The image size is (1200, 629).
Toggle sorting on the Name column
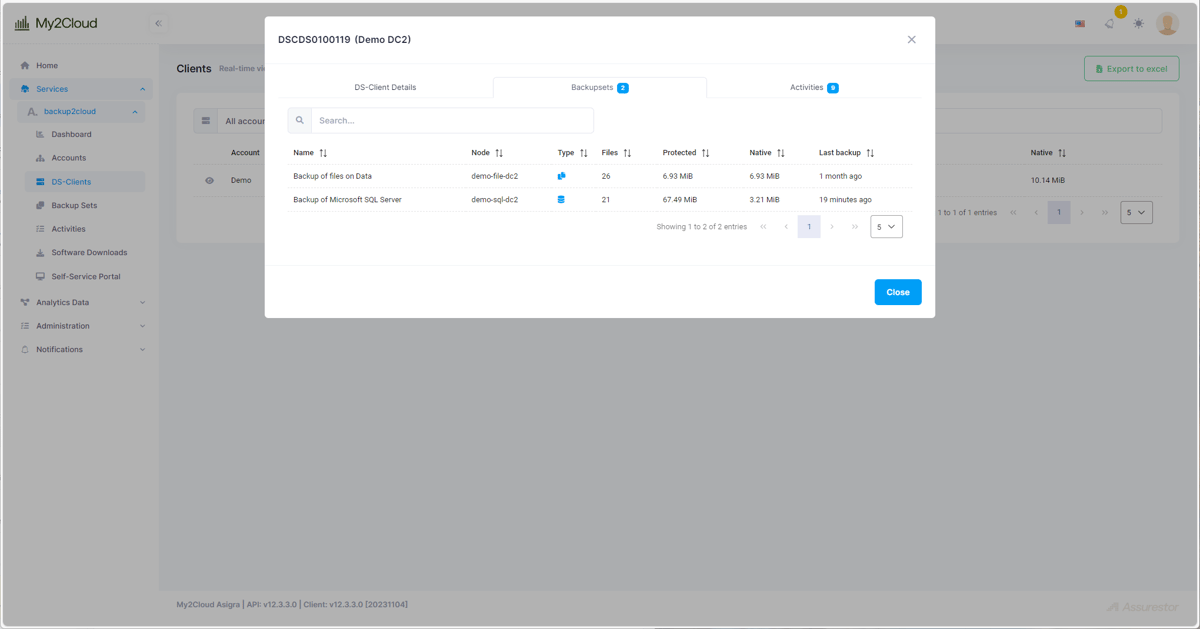pyautogui.click(x=320, y=152)
